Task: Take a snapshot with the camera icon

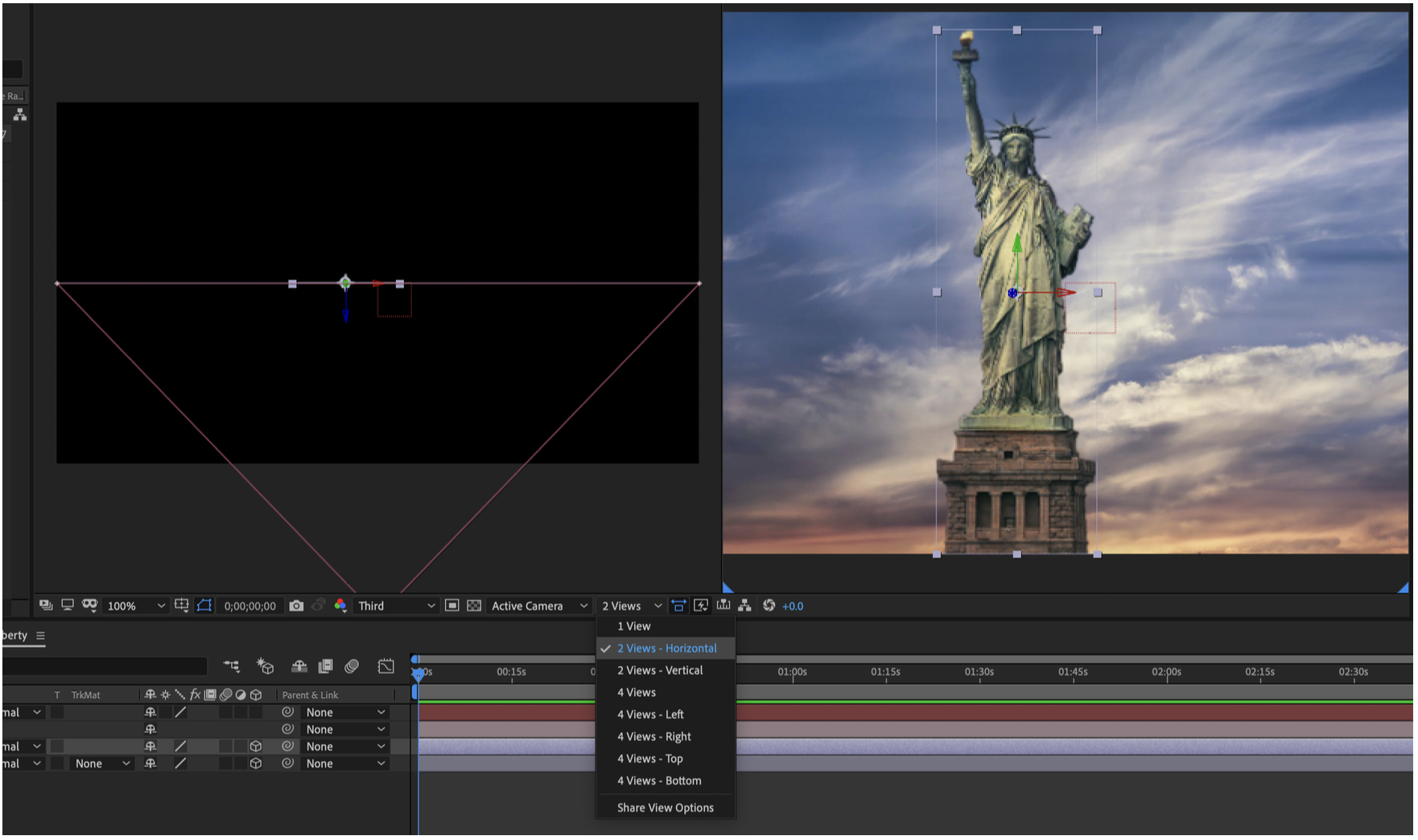Action: (x=296, y=606)
